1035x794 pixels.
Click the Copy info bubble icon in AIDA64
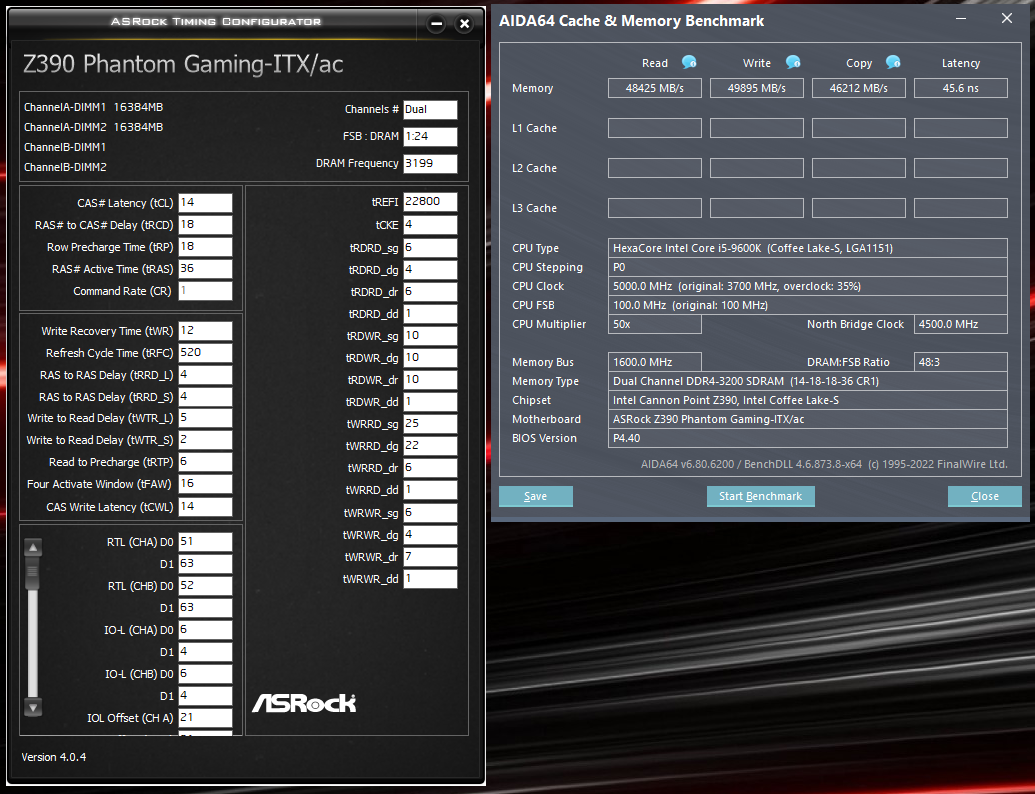pos(893,62)
